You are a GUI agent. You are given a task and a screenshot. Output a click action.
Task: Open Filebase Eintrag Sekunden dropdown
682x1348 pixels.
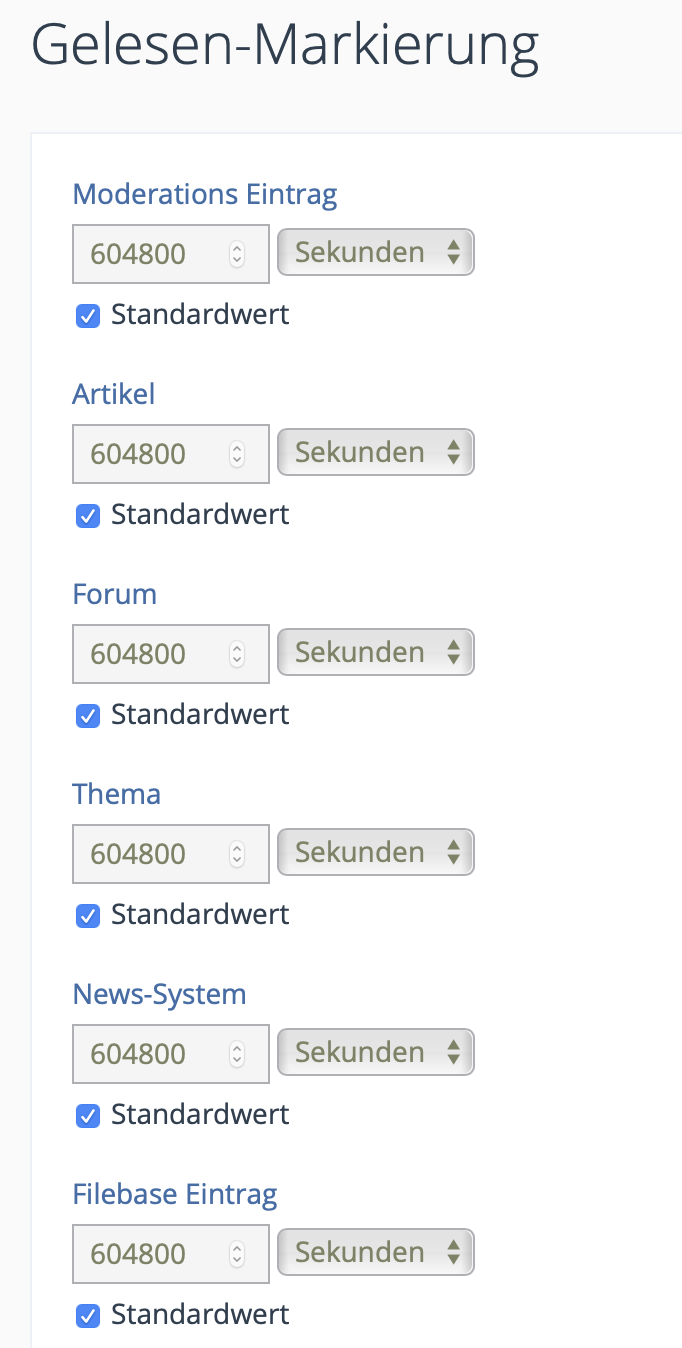coord(375,1252)
